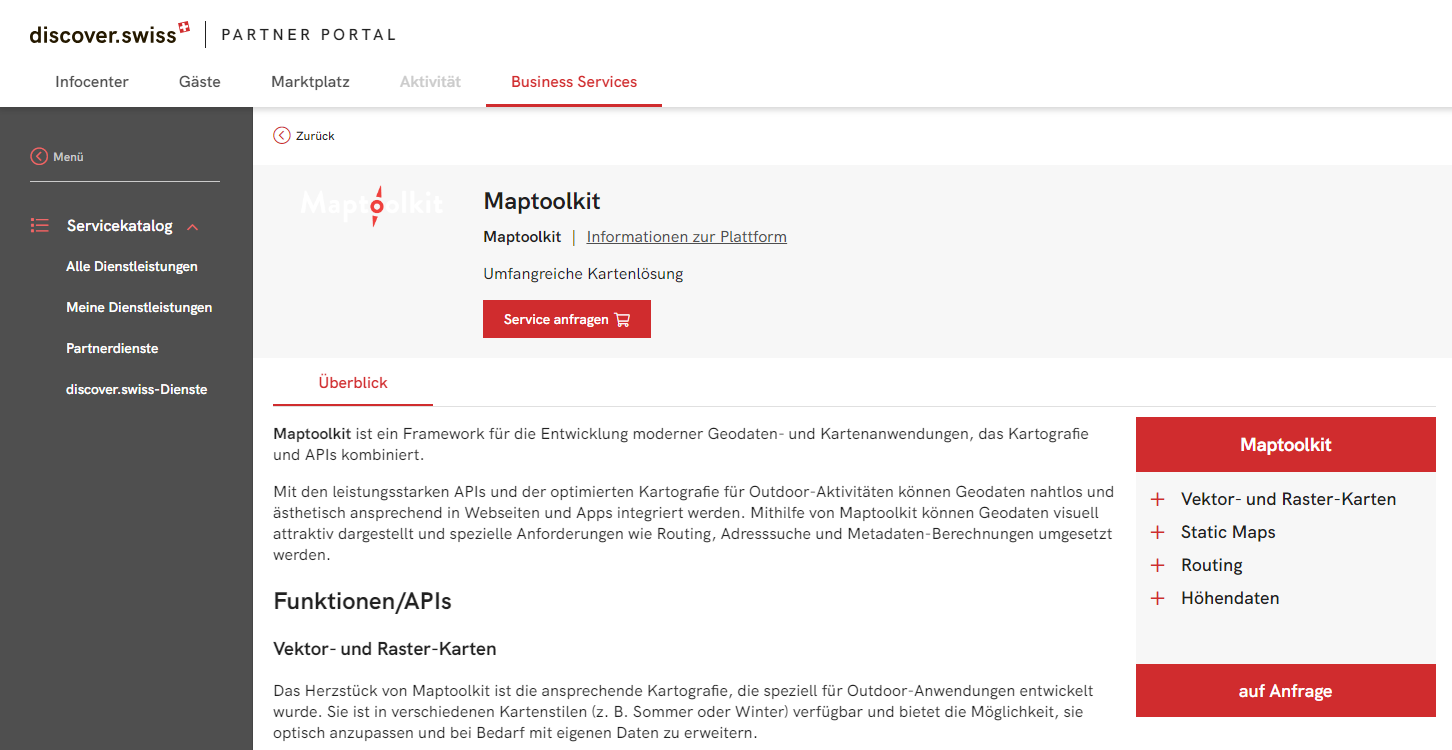Collapse the Servicekatalog chevron
The height and width of the screenshot is (750, 1452).
tap(193, 227)
